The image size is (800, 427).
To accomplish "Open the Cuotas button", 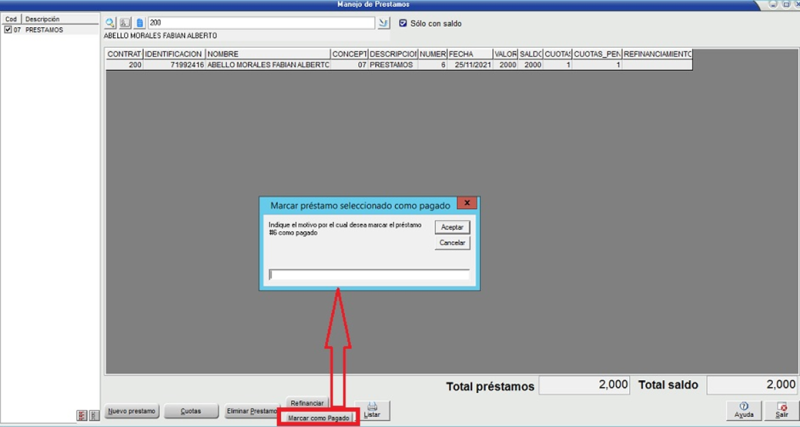I will click(189, 411).
